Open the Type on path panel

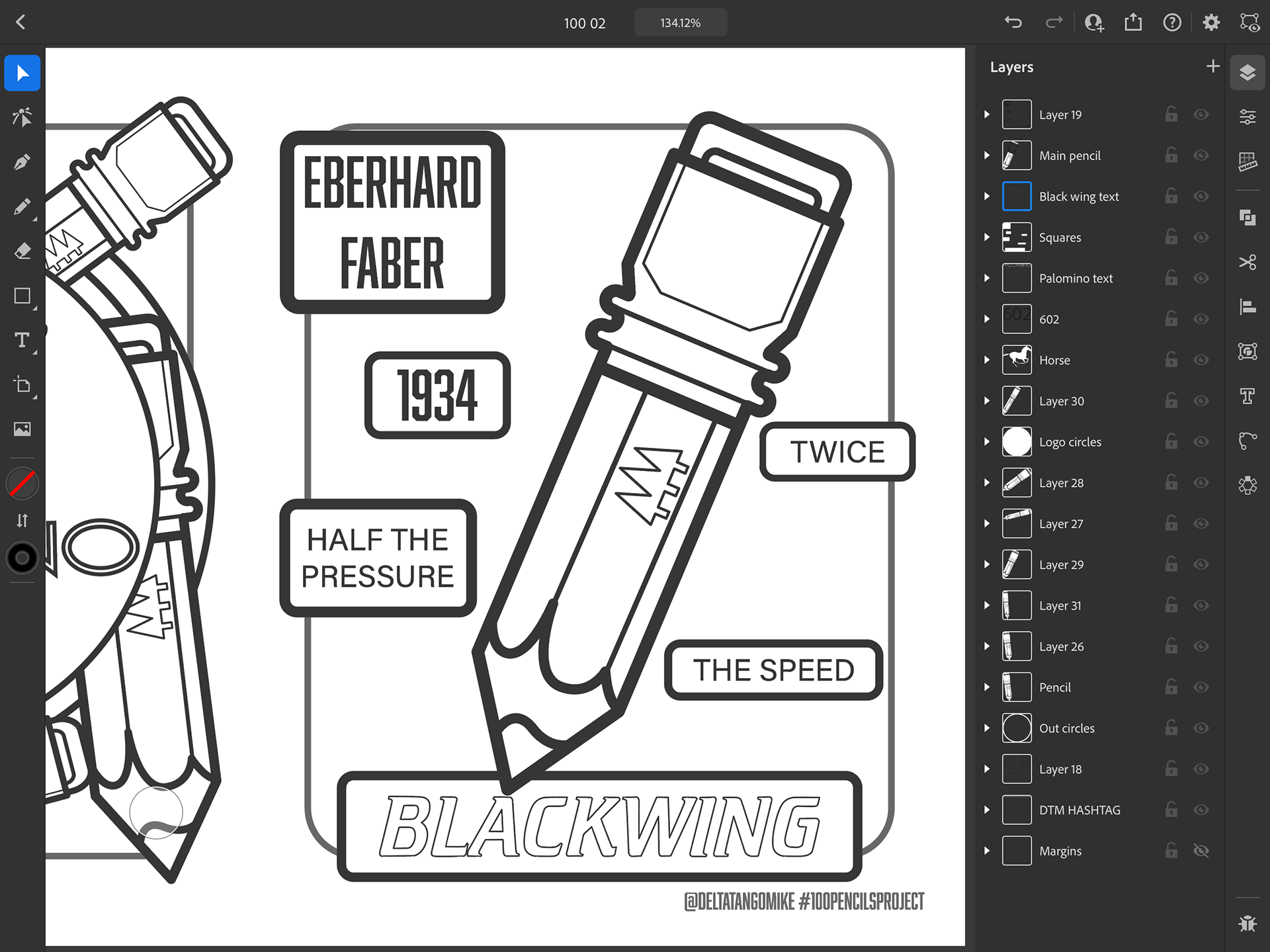click(1248, 441)
